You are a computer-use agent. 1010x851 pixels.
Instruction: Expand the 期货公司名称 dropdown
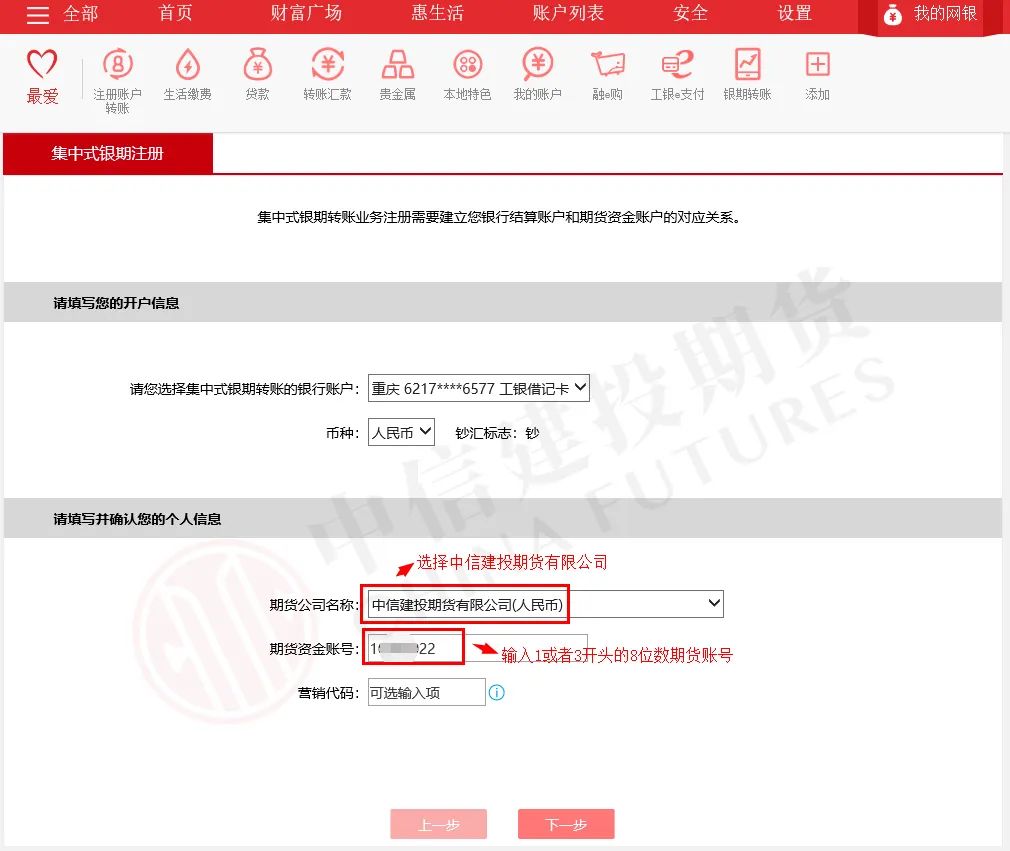click(x=546, y=604)
